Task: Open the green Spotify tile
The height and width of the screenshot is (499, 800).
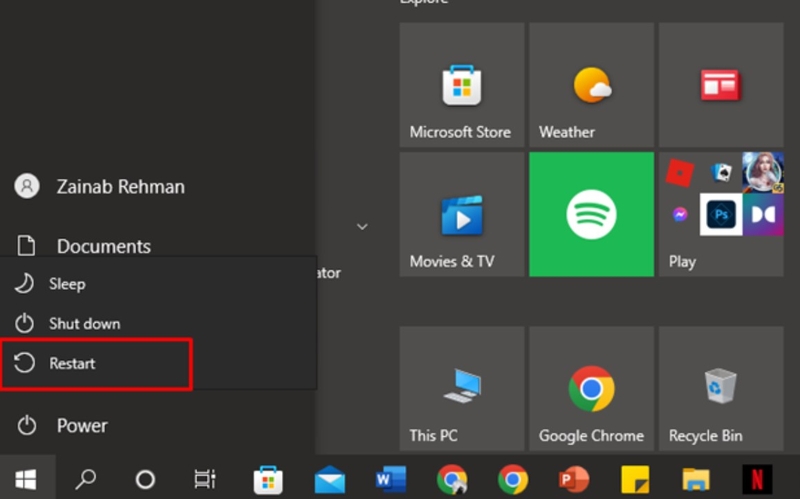Action: point(591,214)
